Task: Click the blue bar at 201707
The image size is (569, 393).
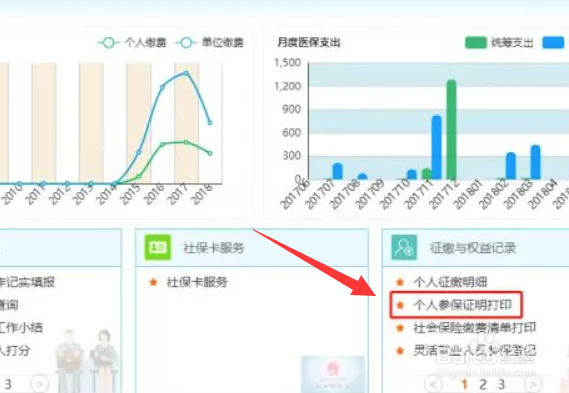Action: [x=337, y=171]
